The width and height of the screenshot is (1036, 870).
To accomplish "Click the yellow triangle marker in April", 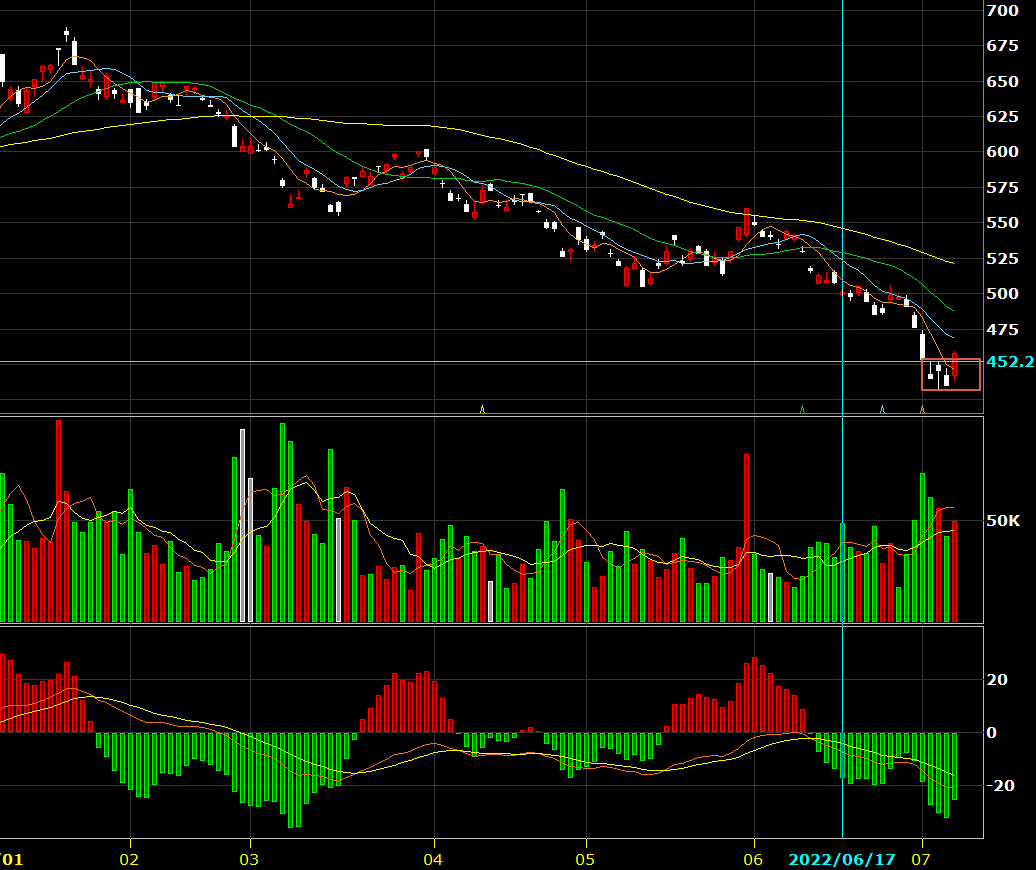I will pyautogui.click(x=482, y=410).
